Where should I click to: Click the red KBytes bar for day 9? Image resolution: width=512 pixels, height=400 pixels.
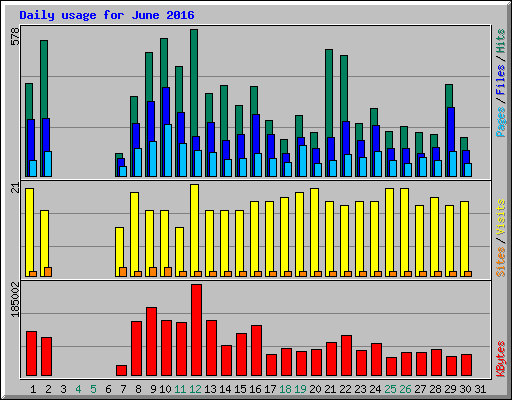coord(151,342)
